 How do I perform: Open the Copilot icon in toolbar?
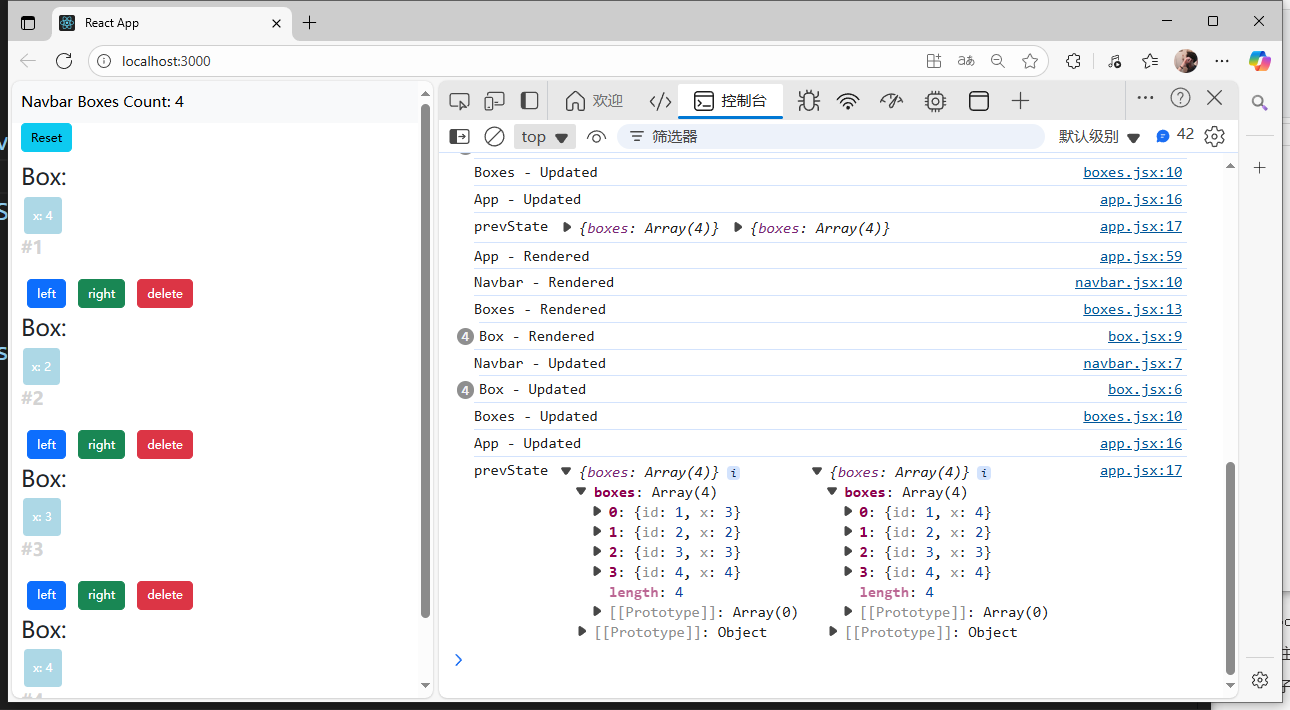[1259, 61]
